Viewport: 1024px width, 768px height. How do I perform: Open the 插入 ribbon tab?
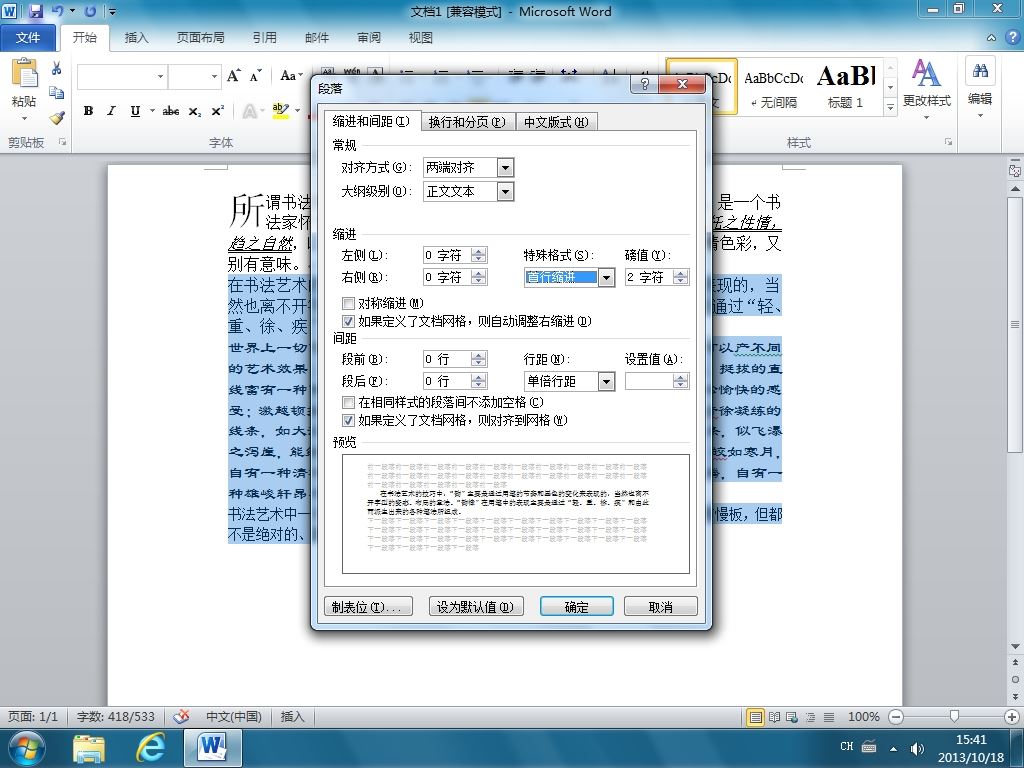pos(136,38)
